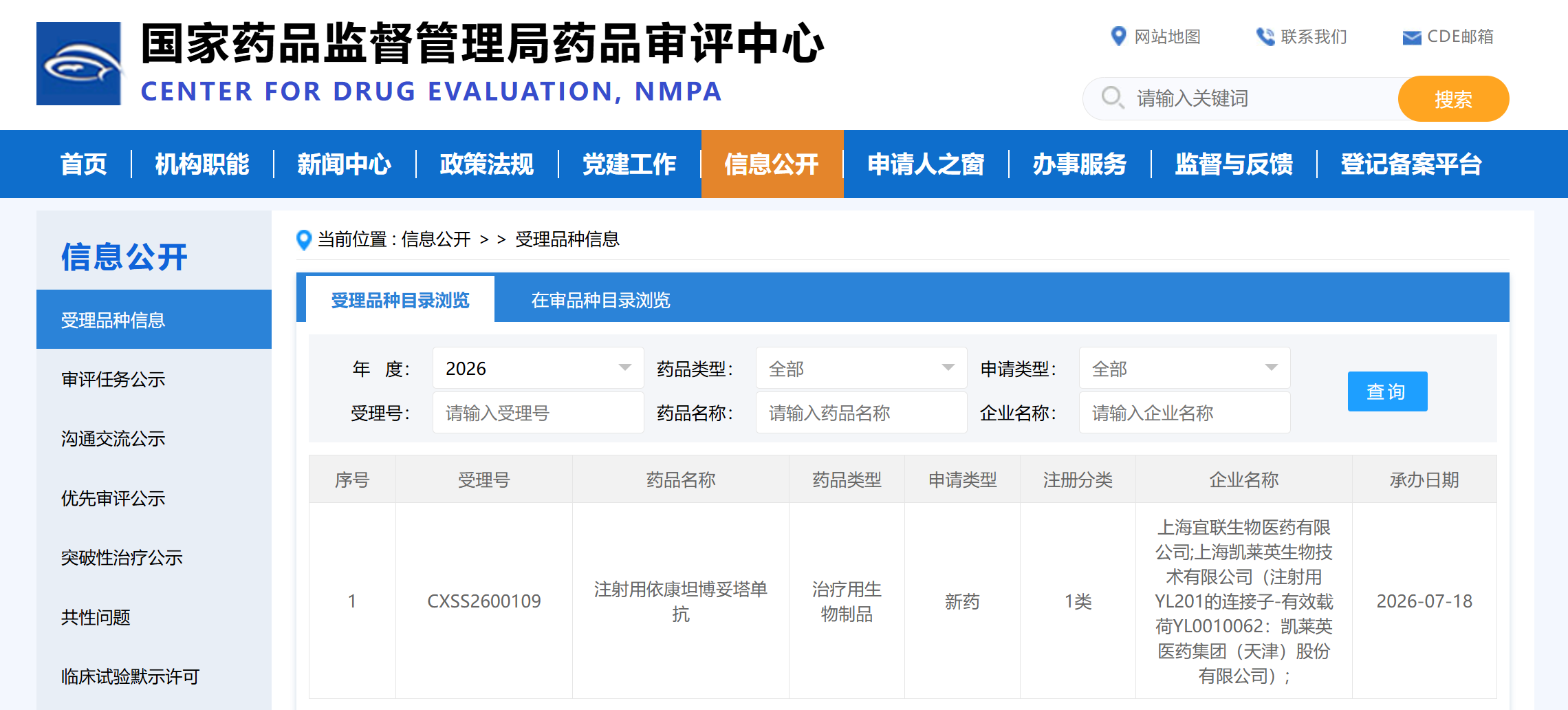
Task: Click date cell 2026-07-18
Action: (x=1424, y=601)
